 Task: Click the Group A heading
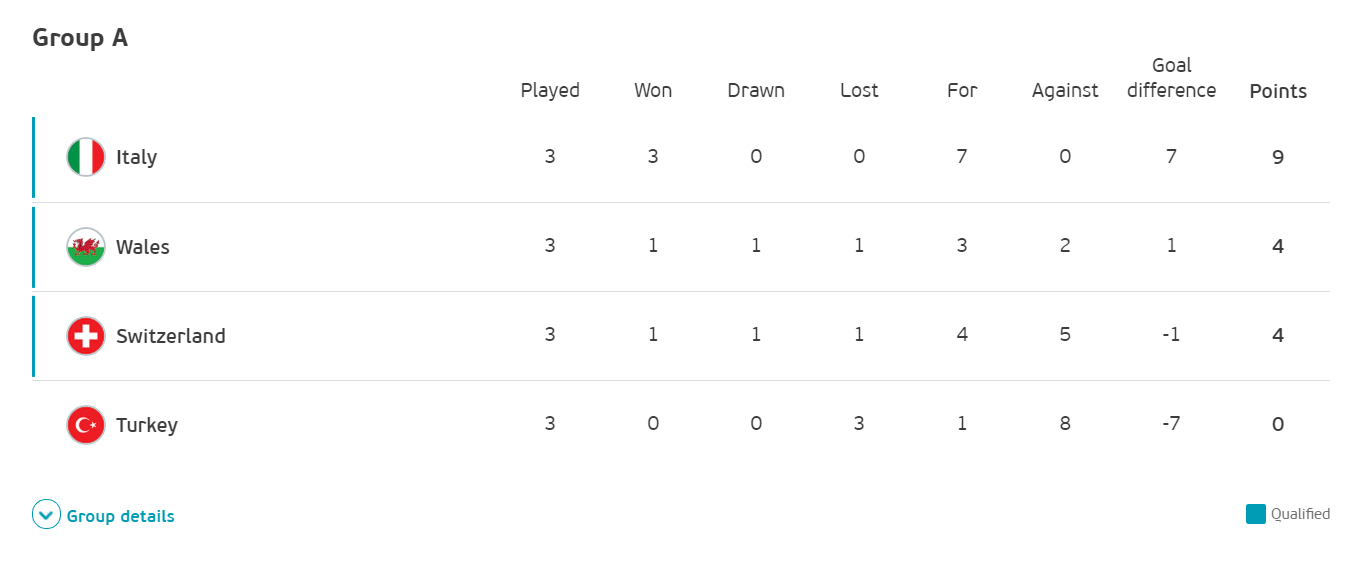[80, 38]
